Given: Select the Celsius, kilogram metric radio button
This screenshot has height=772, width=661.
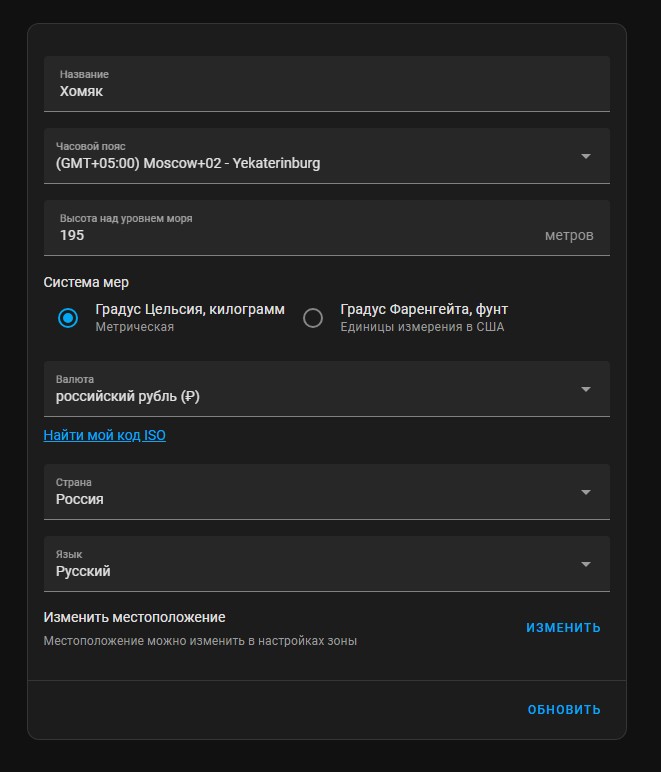Looking at the screenshot, I should click(x=68, y=318).
